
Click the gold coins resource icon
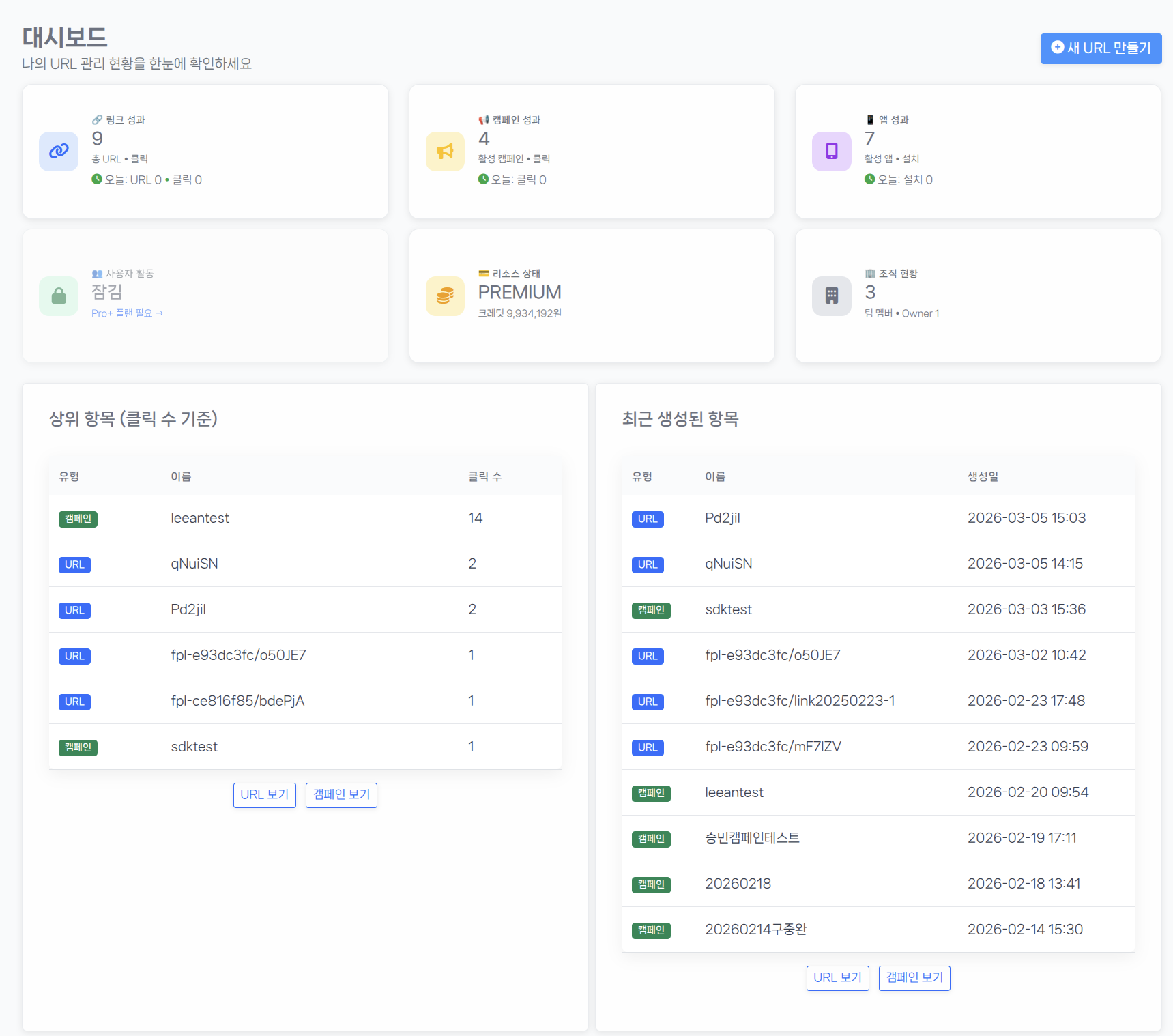pos(445,296)
